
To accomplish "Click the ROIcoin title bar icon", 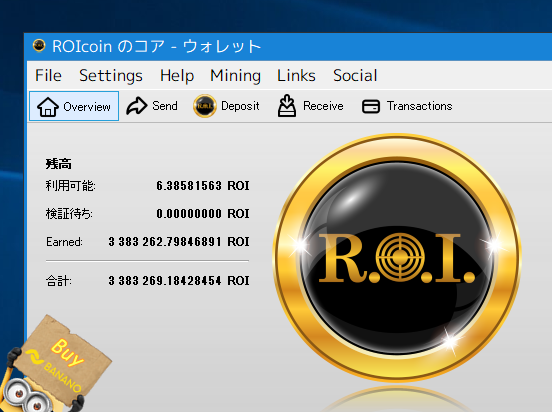I will click(x=39, y=46).
